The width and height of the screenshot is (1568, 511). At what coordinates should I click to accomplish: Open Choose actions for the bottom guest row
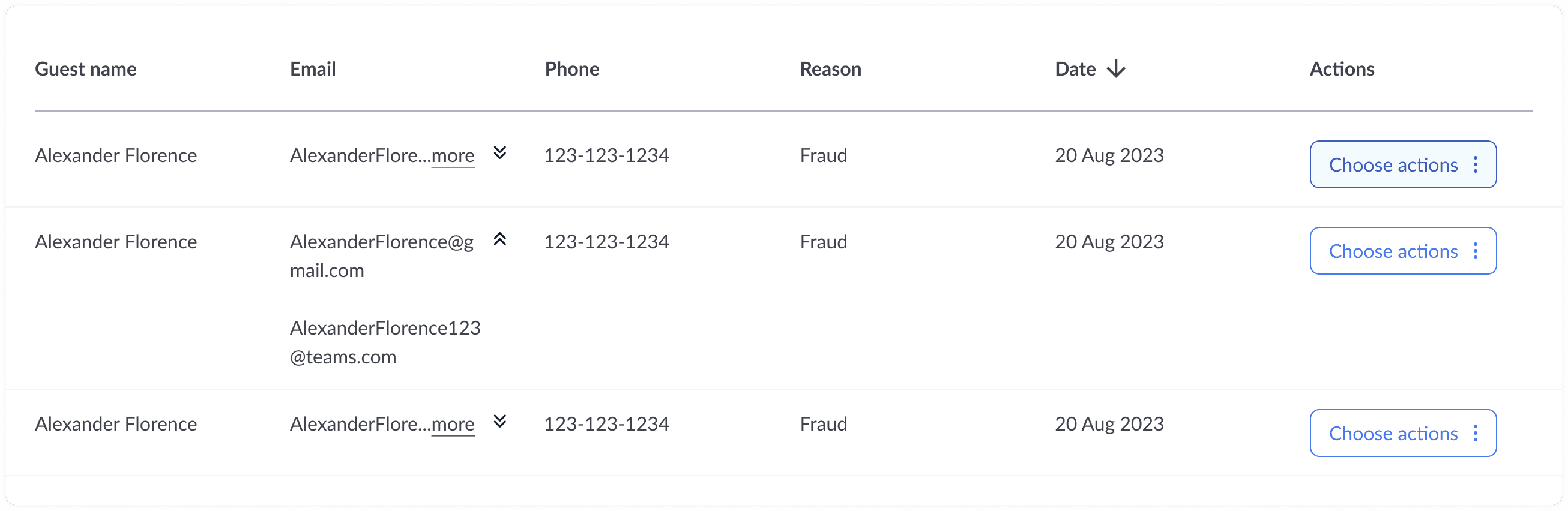[x=1403, y=434]
